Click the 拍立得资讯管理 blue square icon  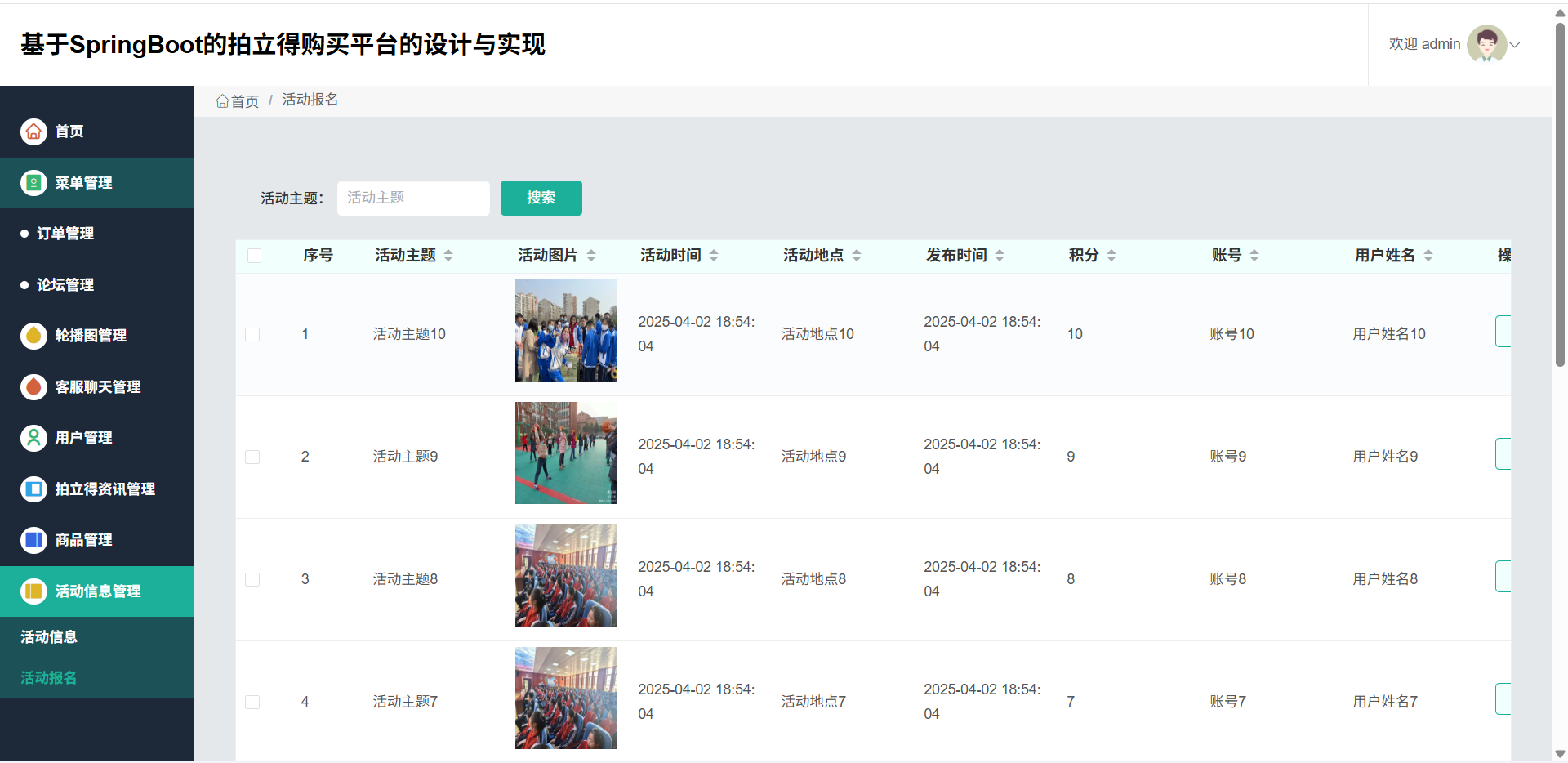point(33,489)
